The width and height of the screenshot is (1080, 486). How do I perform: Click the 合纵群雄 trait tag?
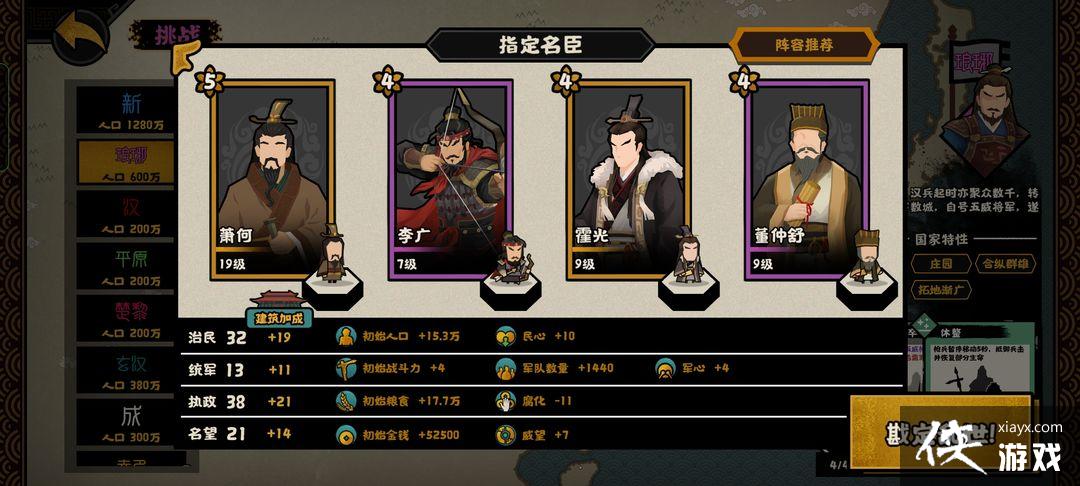click(1006, 264)
